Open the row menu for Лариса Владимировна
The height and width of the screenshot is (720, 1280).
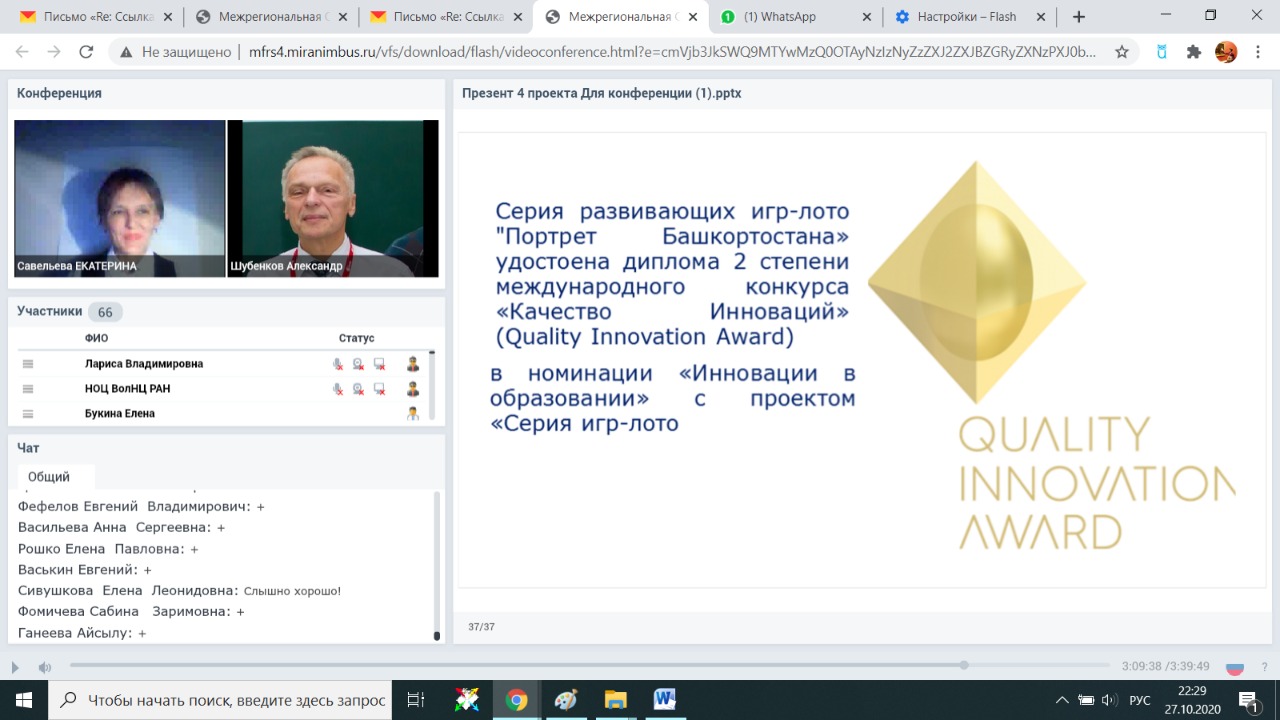tap(28, 364)
